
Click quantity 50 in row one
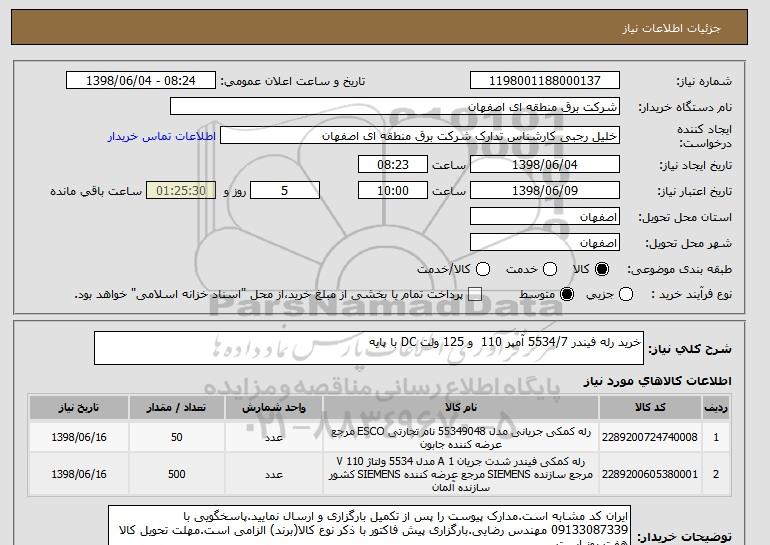pyautogui.click(x=177, y=437)
